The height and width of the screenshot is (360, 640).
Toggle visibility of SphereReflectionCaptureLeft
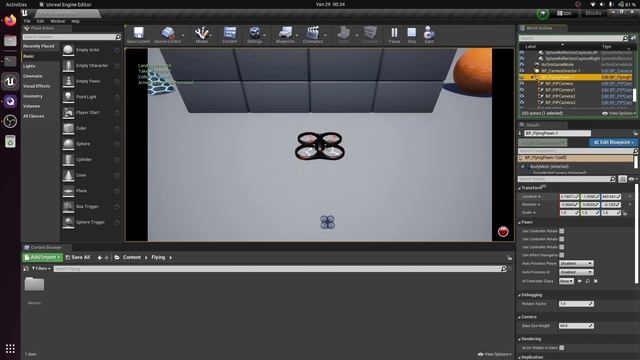[x=522, y=52]
